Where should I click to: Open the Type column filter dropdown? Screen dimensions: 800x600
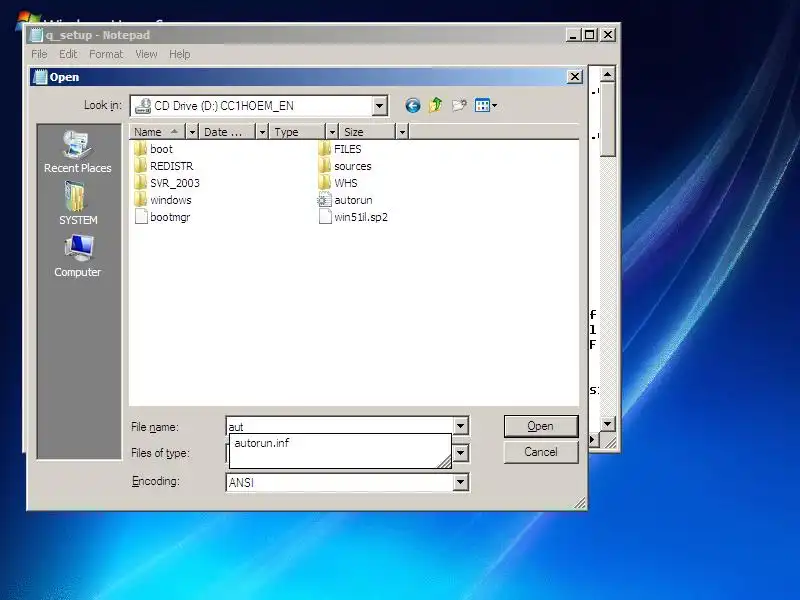tap(332, 132)
